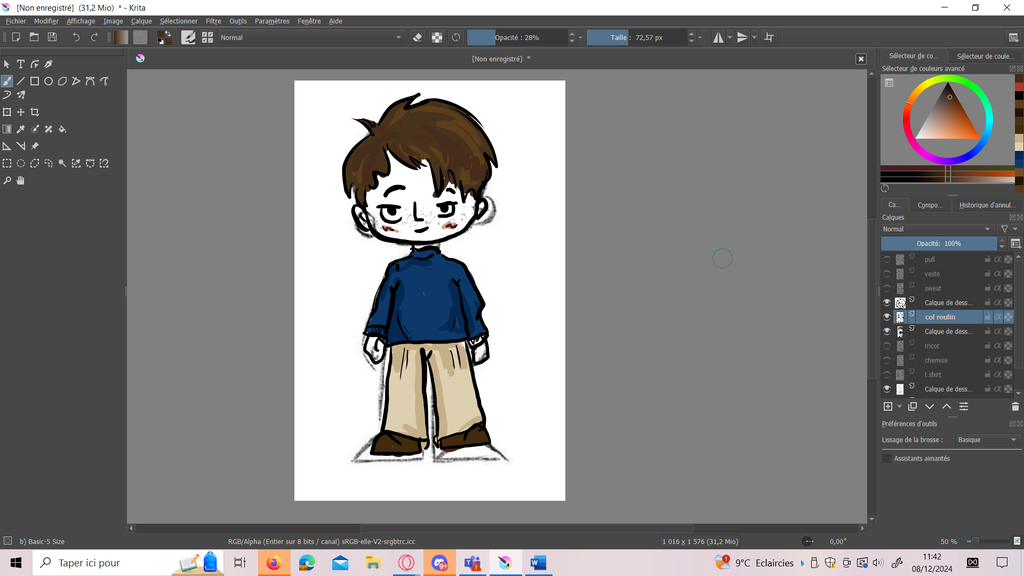Open the Filtre menu

point(213,21)
